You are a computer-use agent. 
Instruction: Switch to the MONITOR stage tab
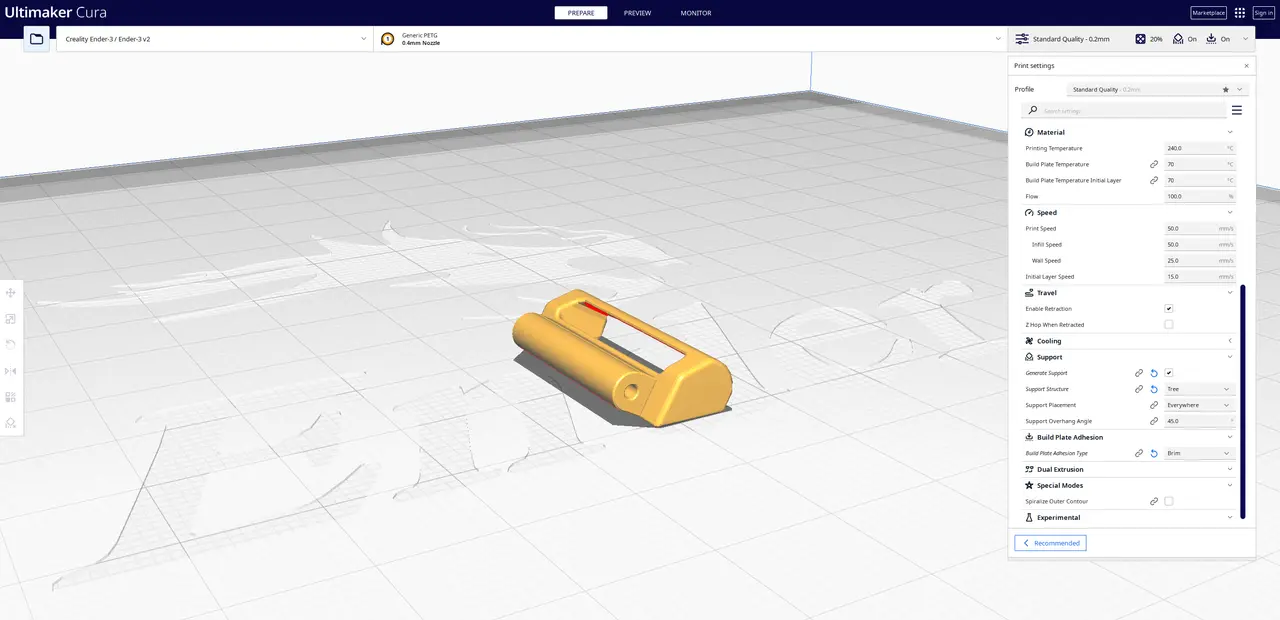point(696,13)
